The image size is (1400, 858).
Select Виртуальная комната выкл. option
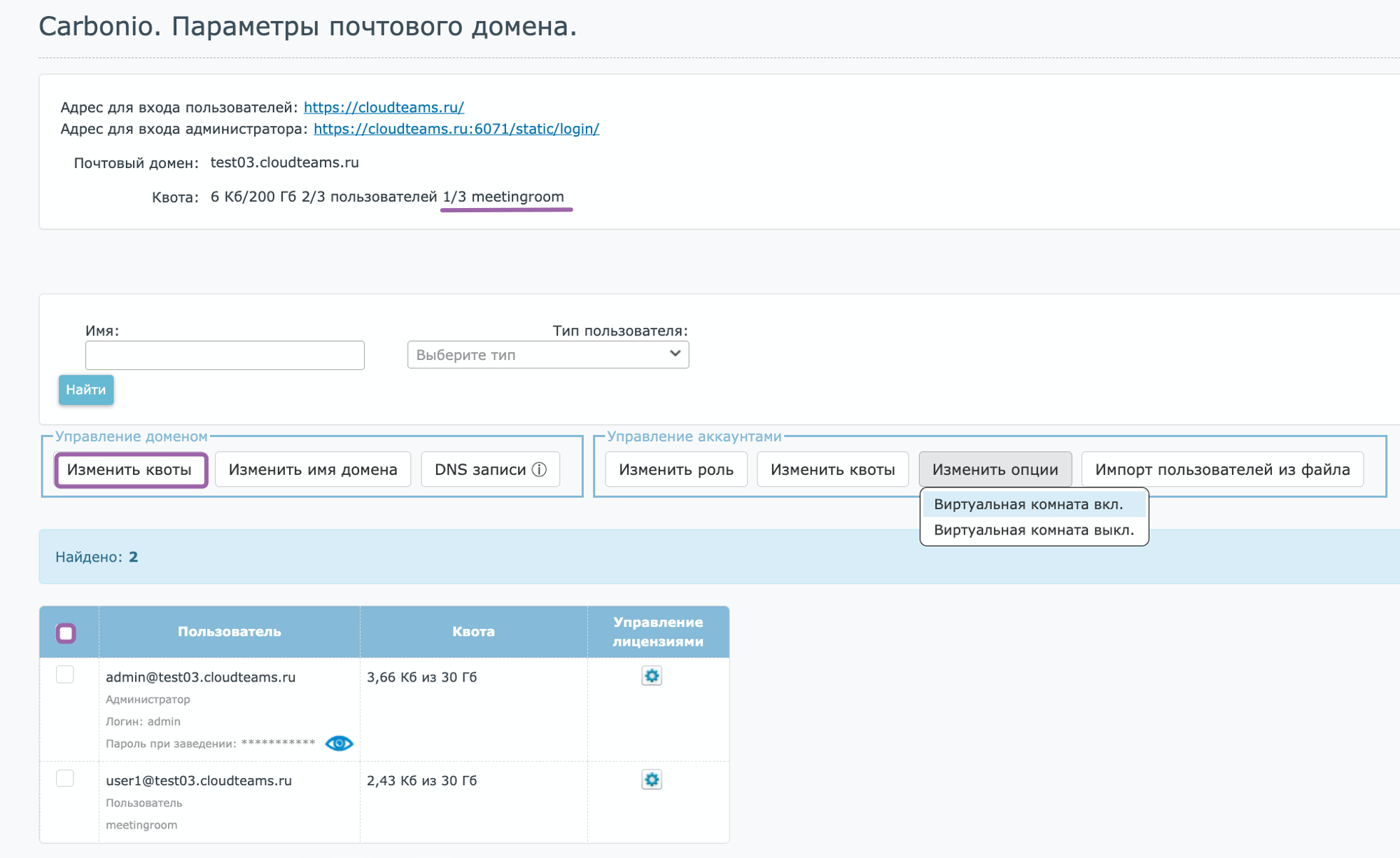[1033, 530]
